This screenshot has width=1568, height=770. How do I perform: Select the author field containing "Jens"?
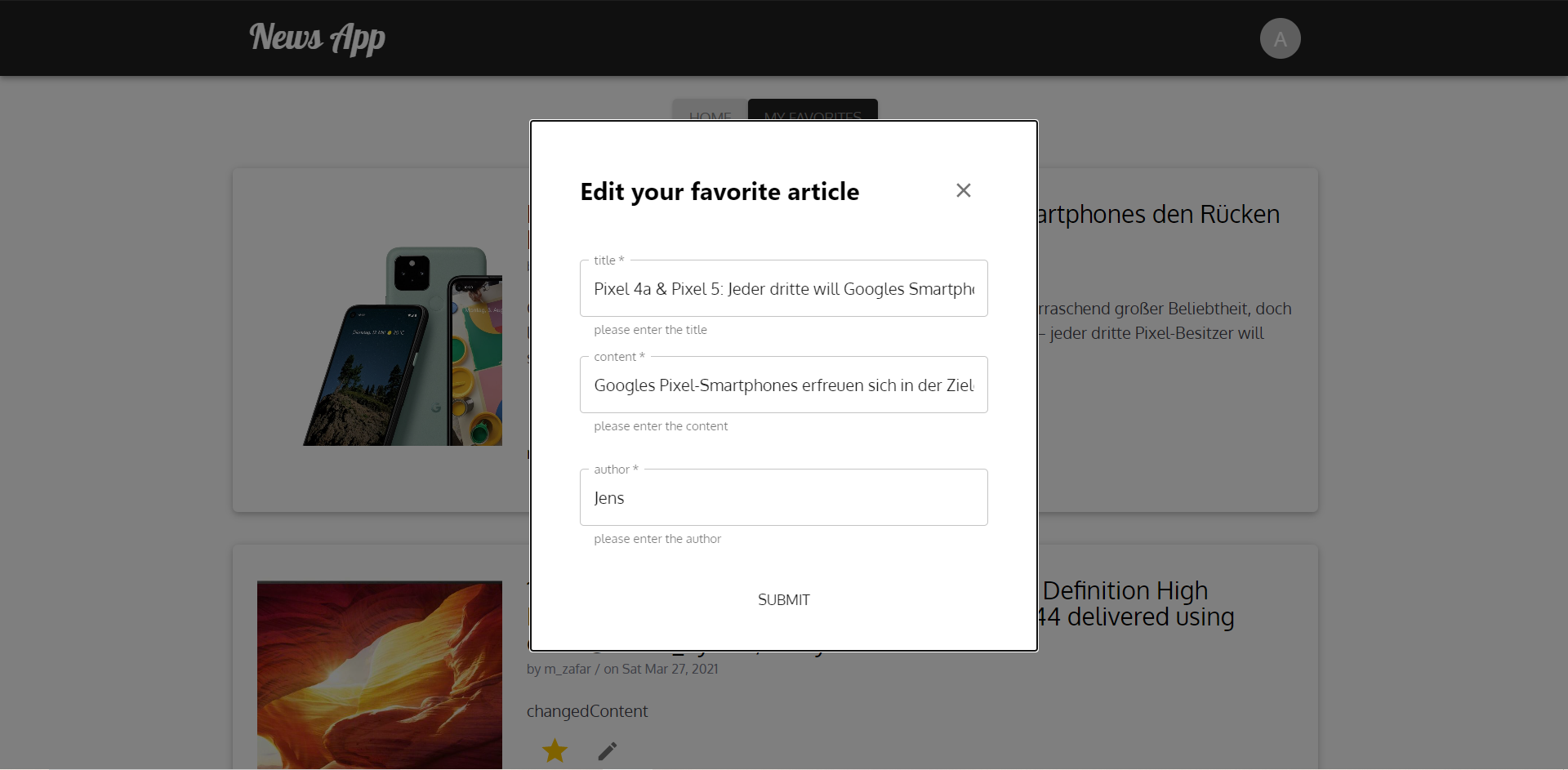click(x=783, y=497)
